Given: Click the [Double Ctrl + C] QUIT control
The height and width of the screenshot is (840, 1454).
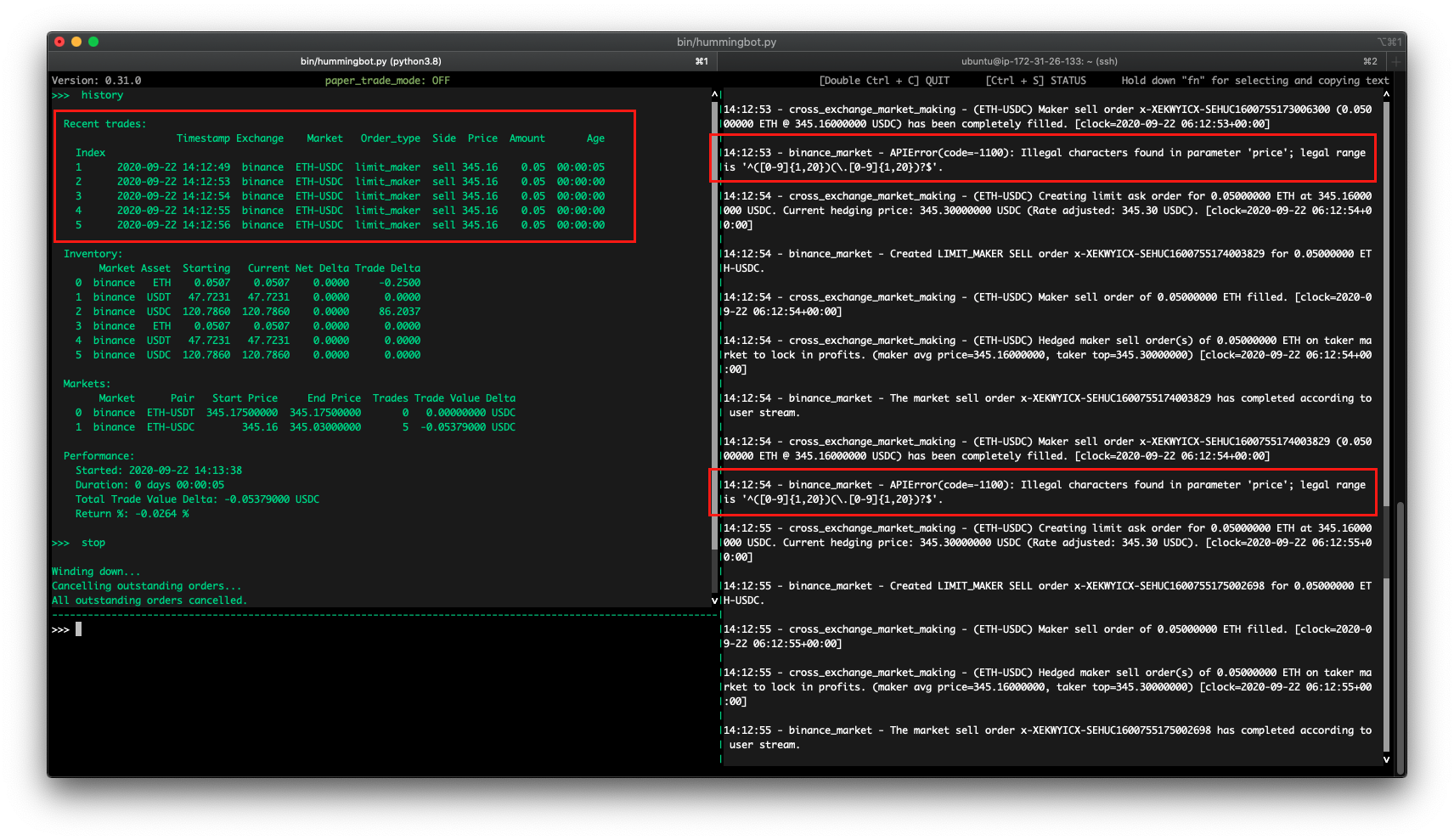Looking at the screenshot, I should [x=885, y=80].
